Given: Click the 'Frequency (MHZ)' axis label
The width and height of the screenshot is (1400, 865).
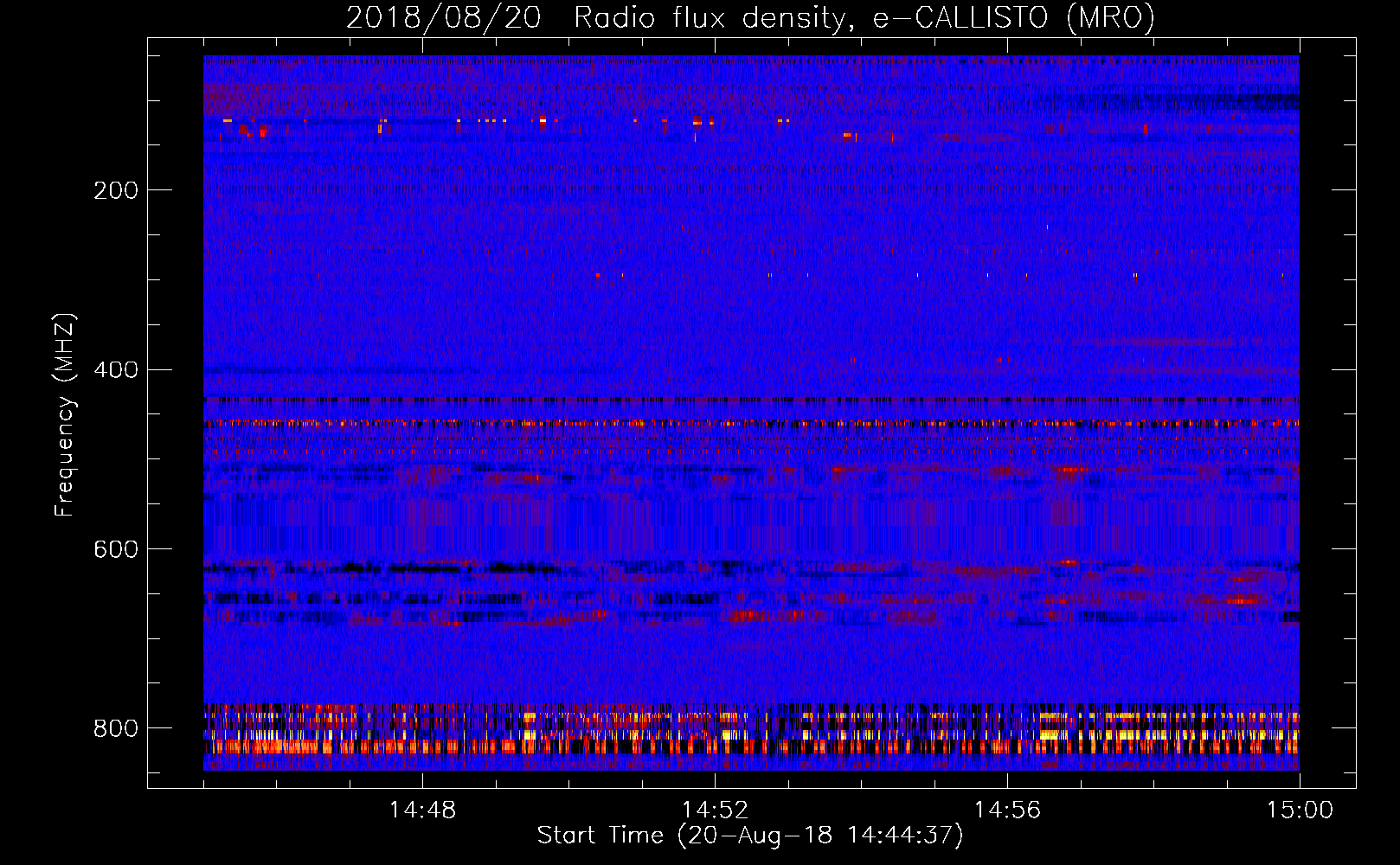Looking at the screenshot, I should click(x=65, y=415).
